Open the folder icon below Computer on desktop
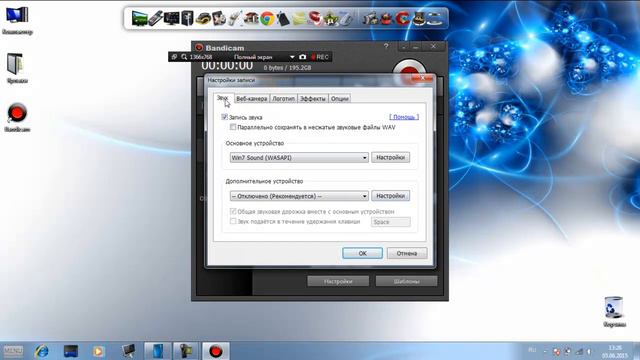This screenshot has width=640, height=360. point(17,69)
